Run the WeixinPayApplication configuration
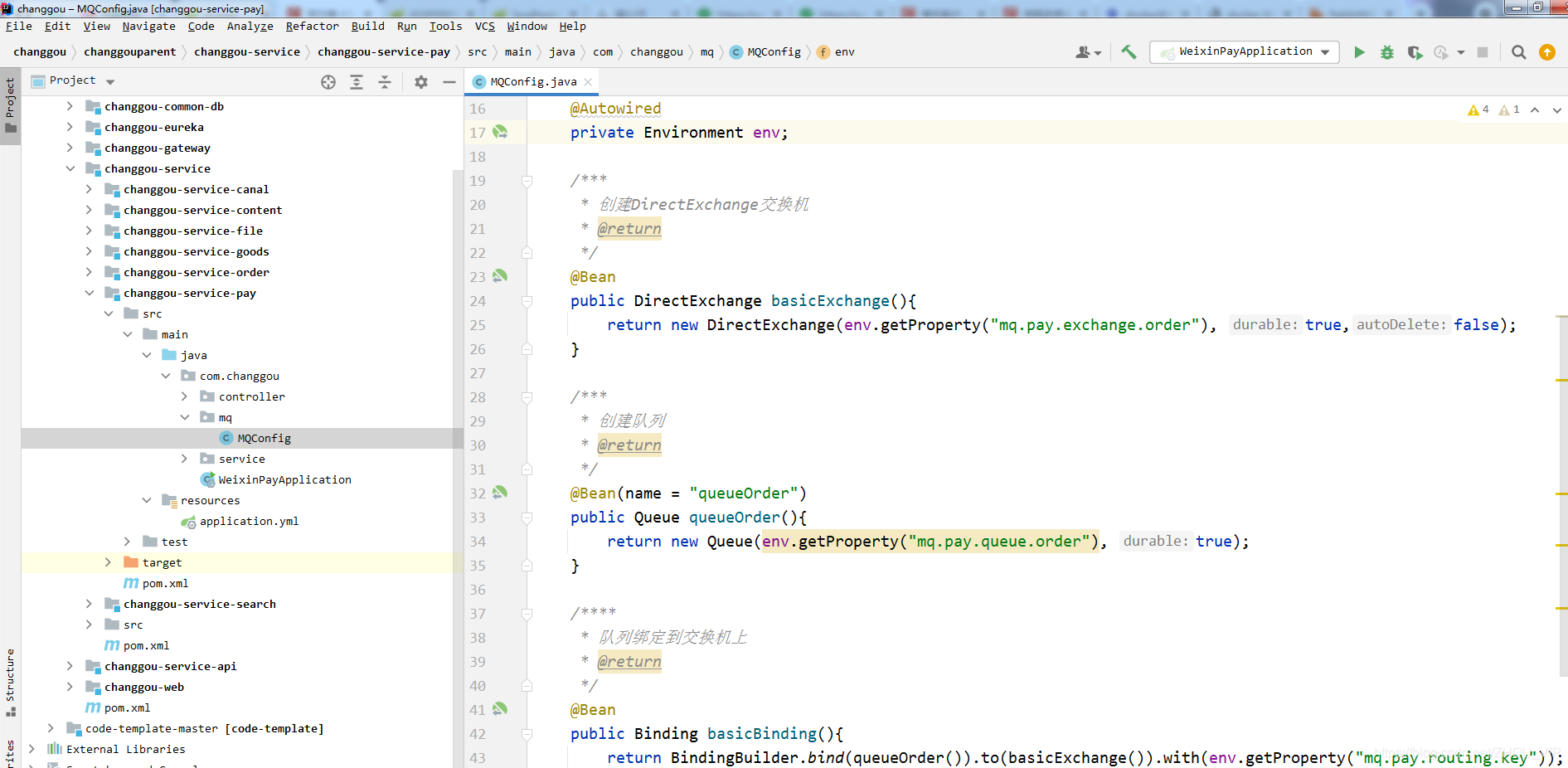1568x768 pixels. (x=1359, y=52)
